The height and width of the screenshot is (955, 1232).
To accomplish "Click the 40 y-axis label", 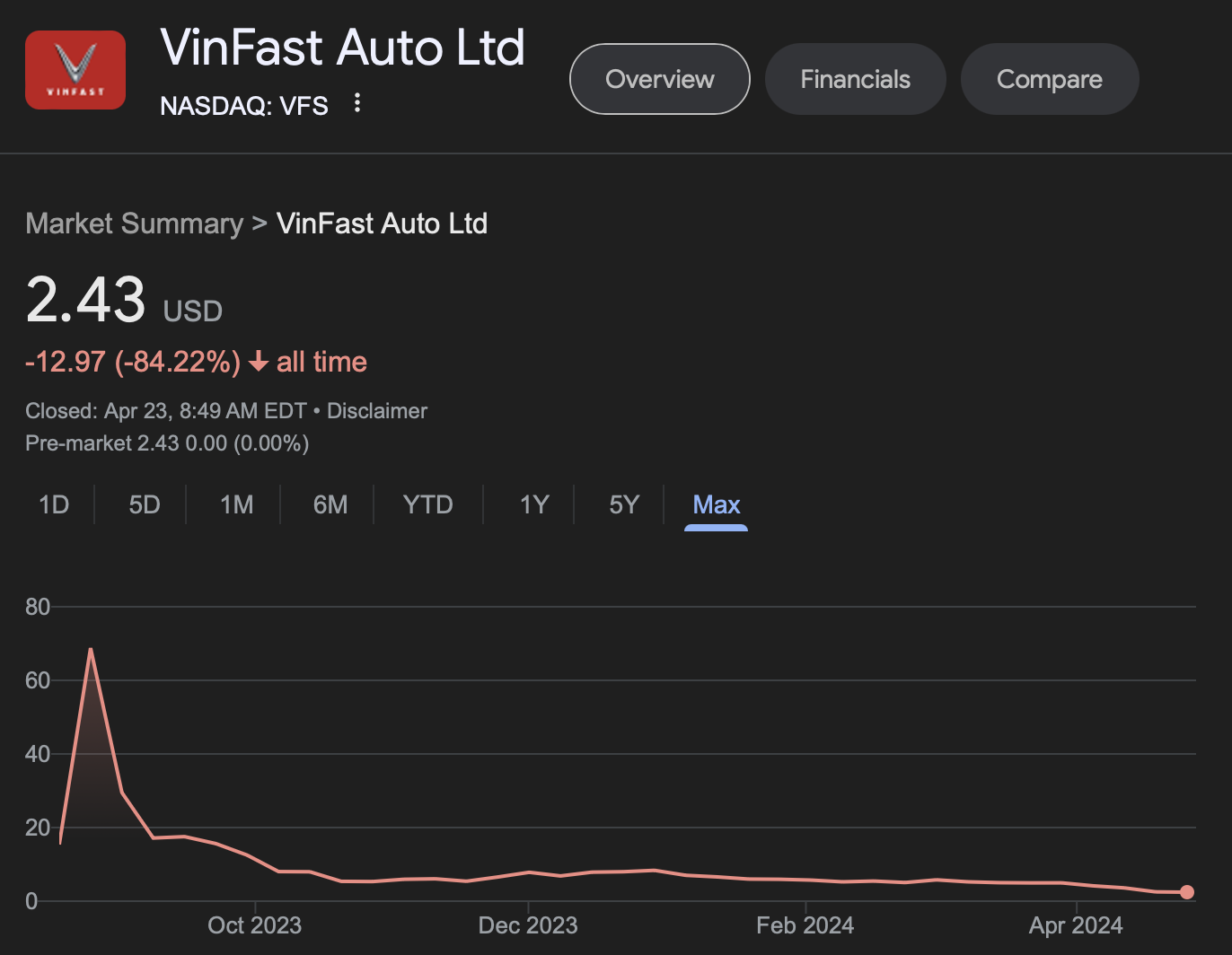I will (38, 754).
